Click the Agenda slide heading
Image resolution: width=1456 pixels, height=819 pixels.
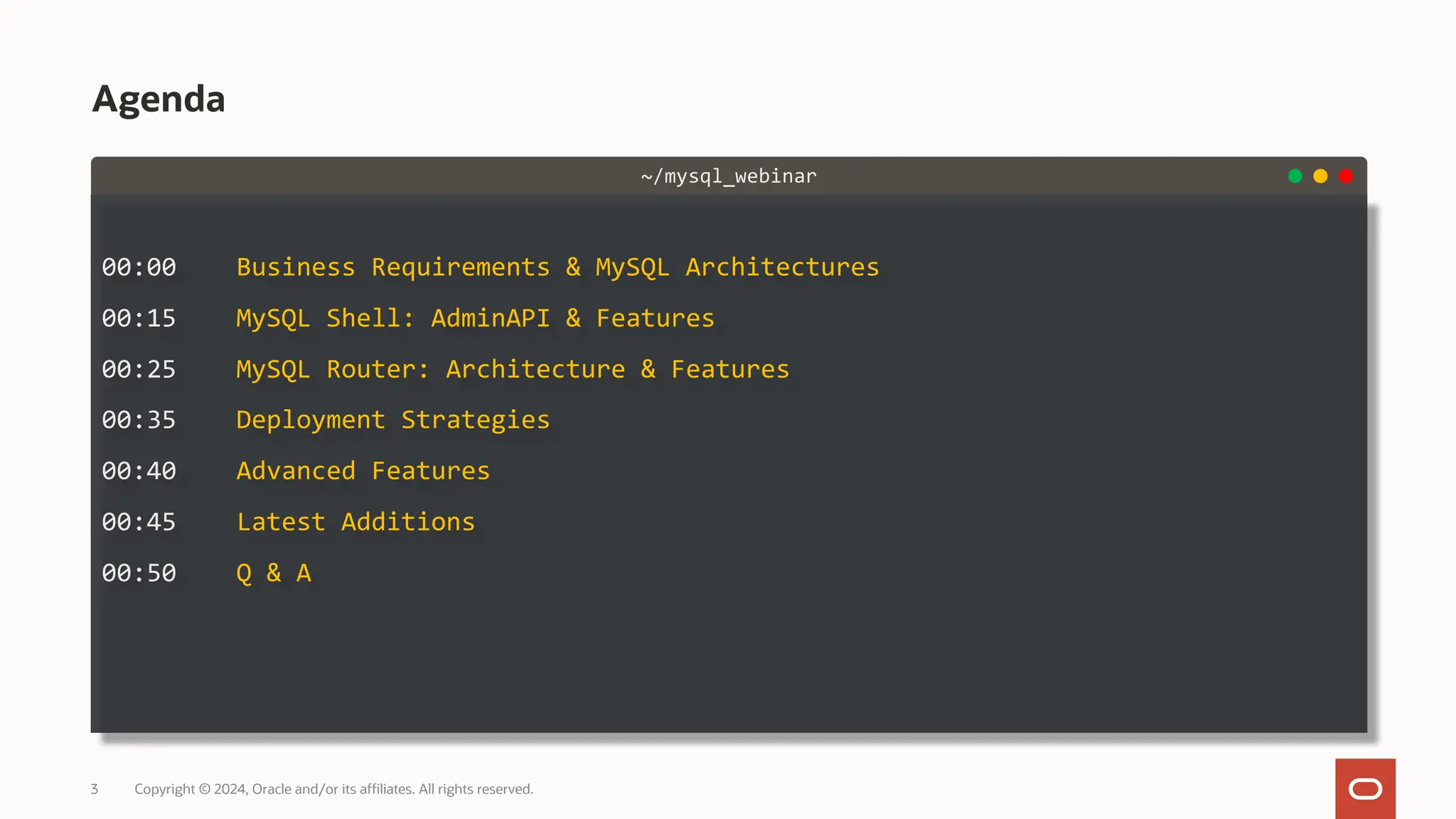pyautogui.click(x=159, y=99)
